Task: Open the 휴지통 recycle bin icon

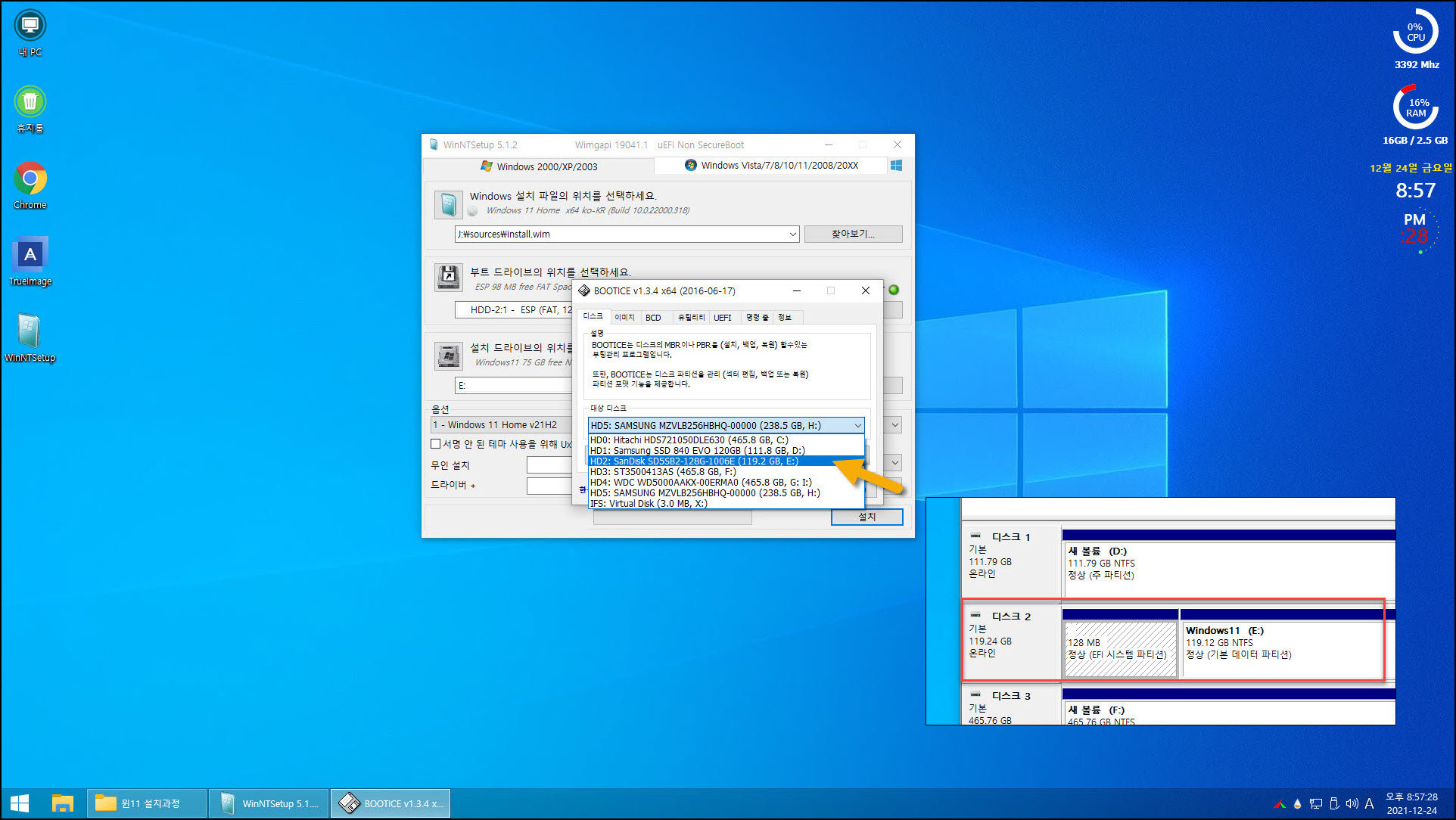Action: pos(30,110)
